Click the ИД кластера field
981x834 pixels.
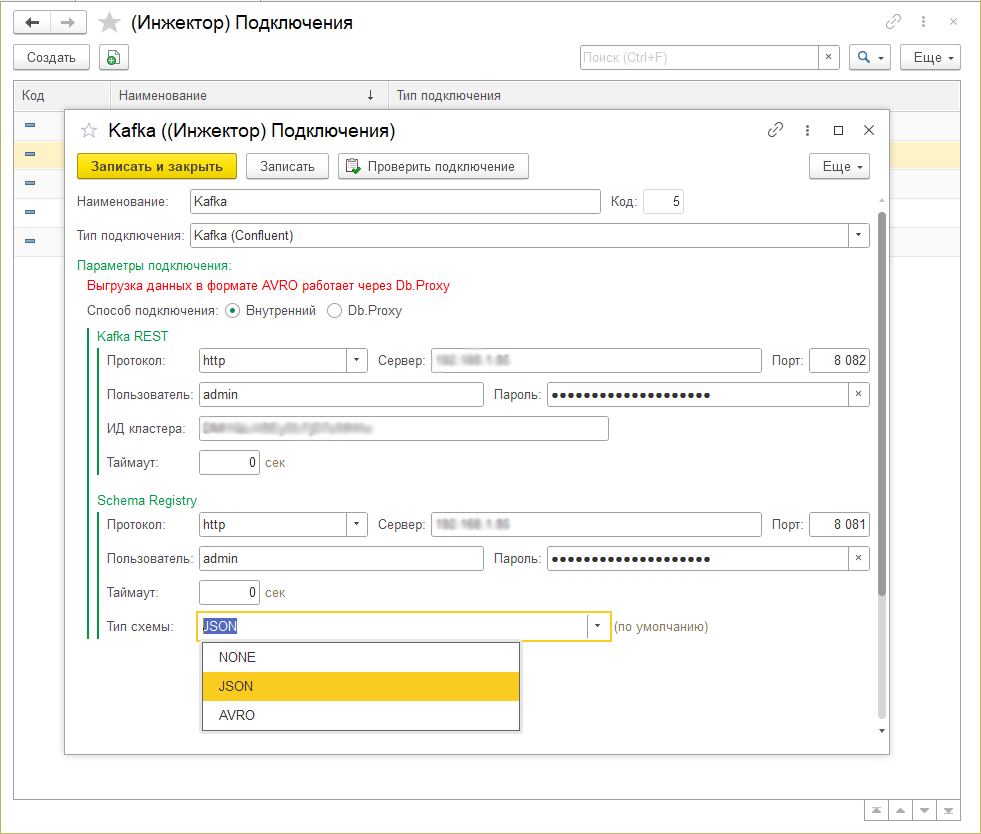404,428
